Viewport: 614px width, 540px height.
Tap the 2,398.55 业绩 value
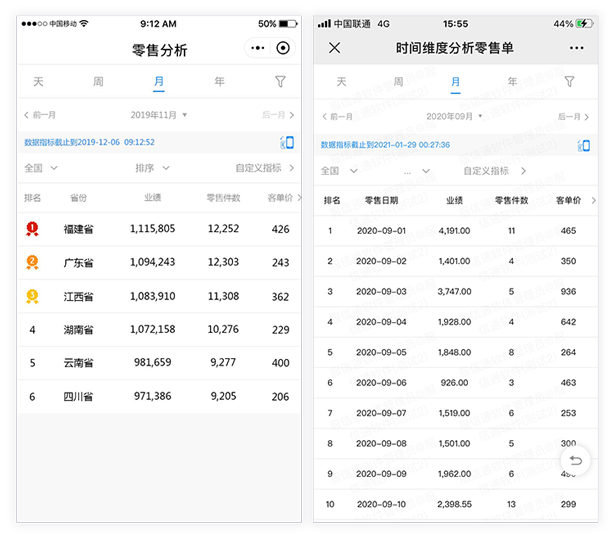[454, 504]
